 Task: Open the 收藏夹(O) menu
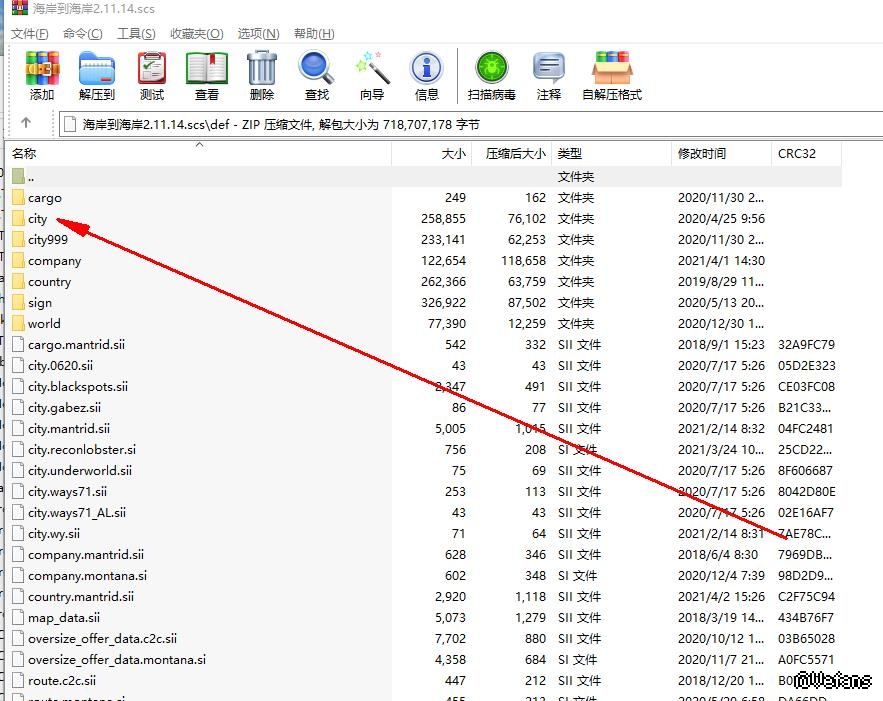click(x=196, y=34)
